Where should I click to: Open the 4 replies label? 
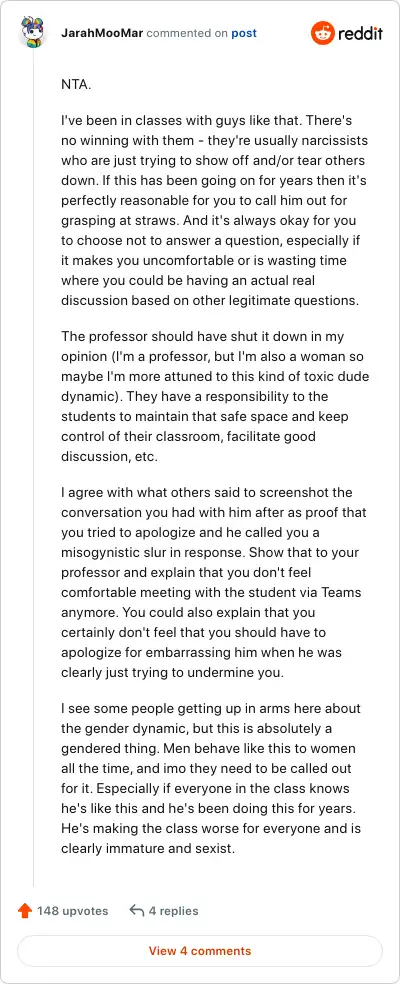(x=173, y=911)
